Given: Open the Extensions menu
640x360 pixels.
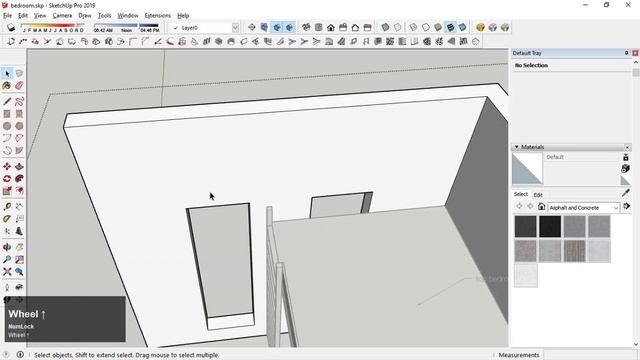Looking at the screenshot, I should 158,16.
